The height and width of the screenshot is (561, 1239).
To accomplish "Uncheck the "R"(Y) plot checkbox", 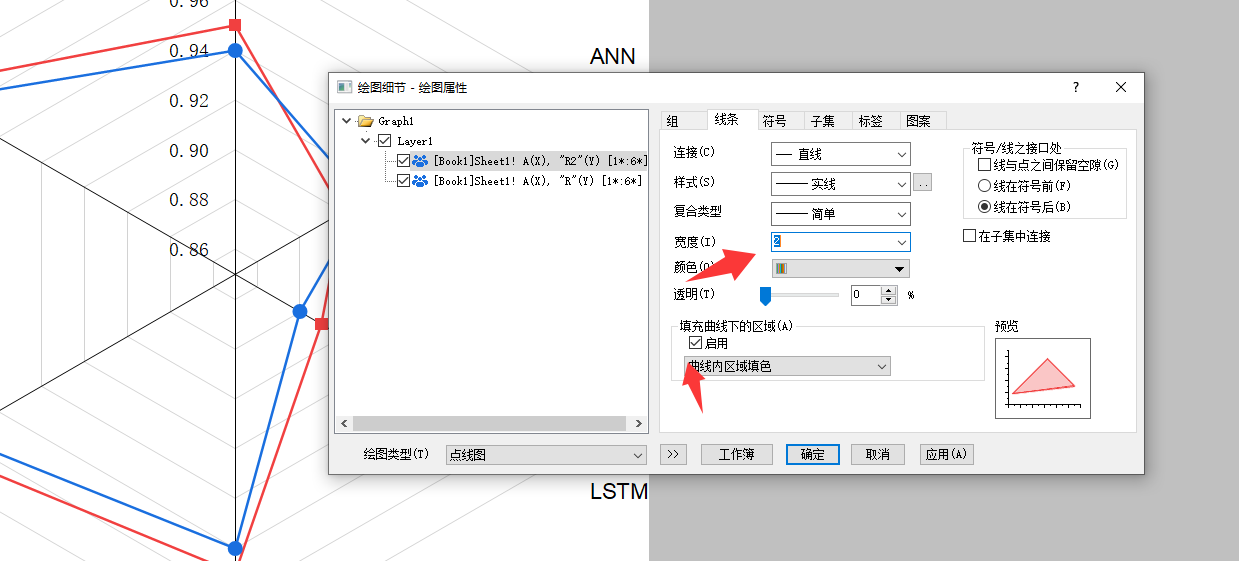I will point(403,181).
